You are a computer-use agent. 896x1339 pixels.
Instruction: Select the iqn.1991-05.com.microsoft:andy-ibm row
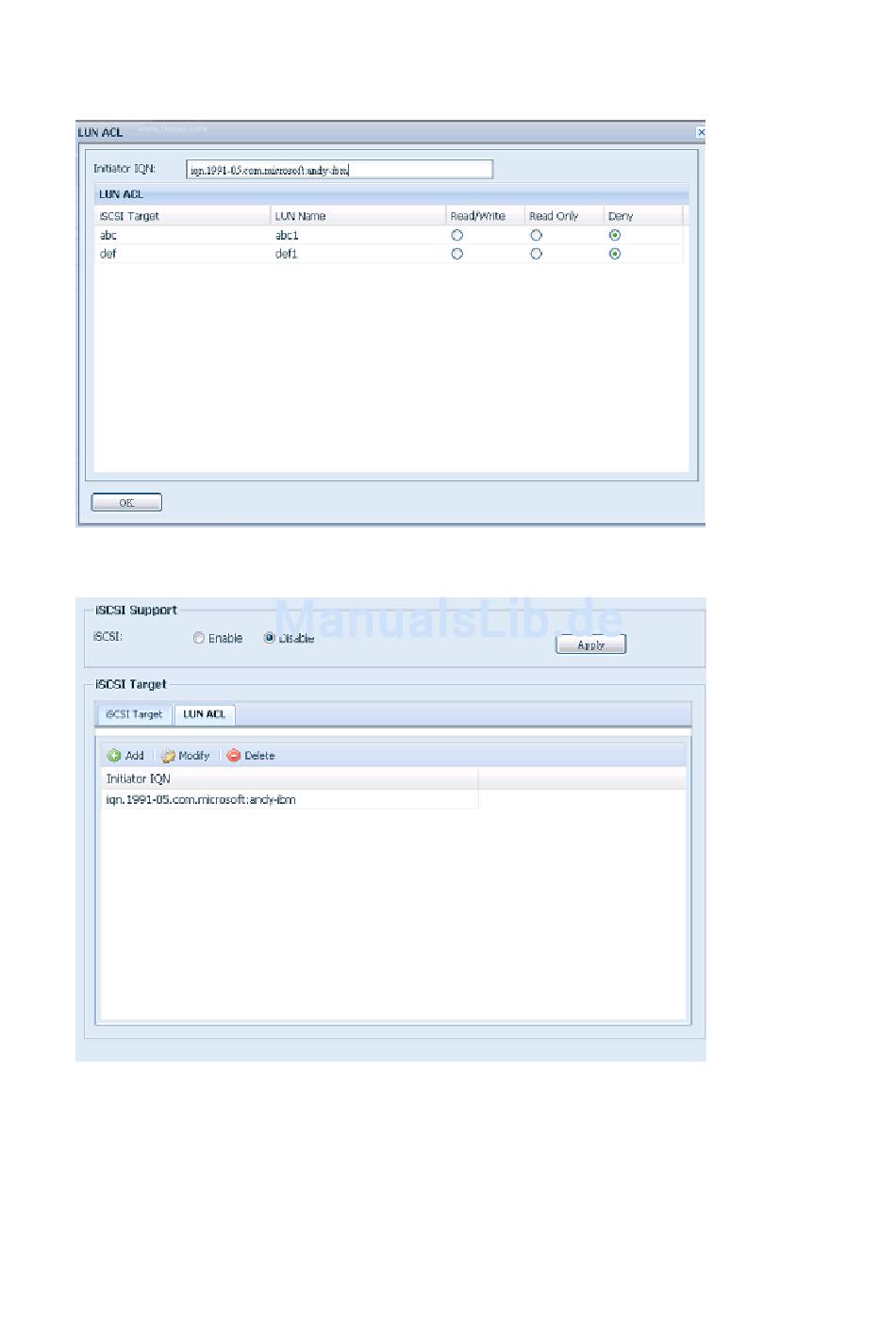tap(290, 799)
